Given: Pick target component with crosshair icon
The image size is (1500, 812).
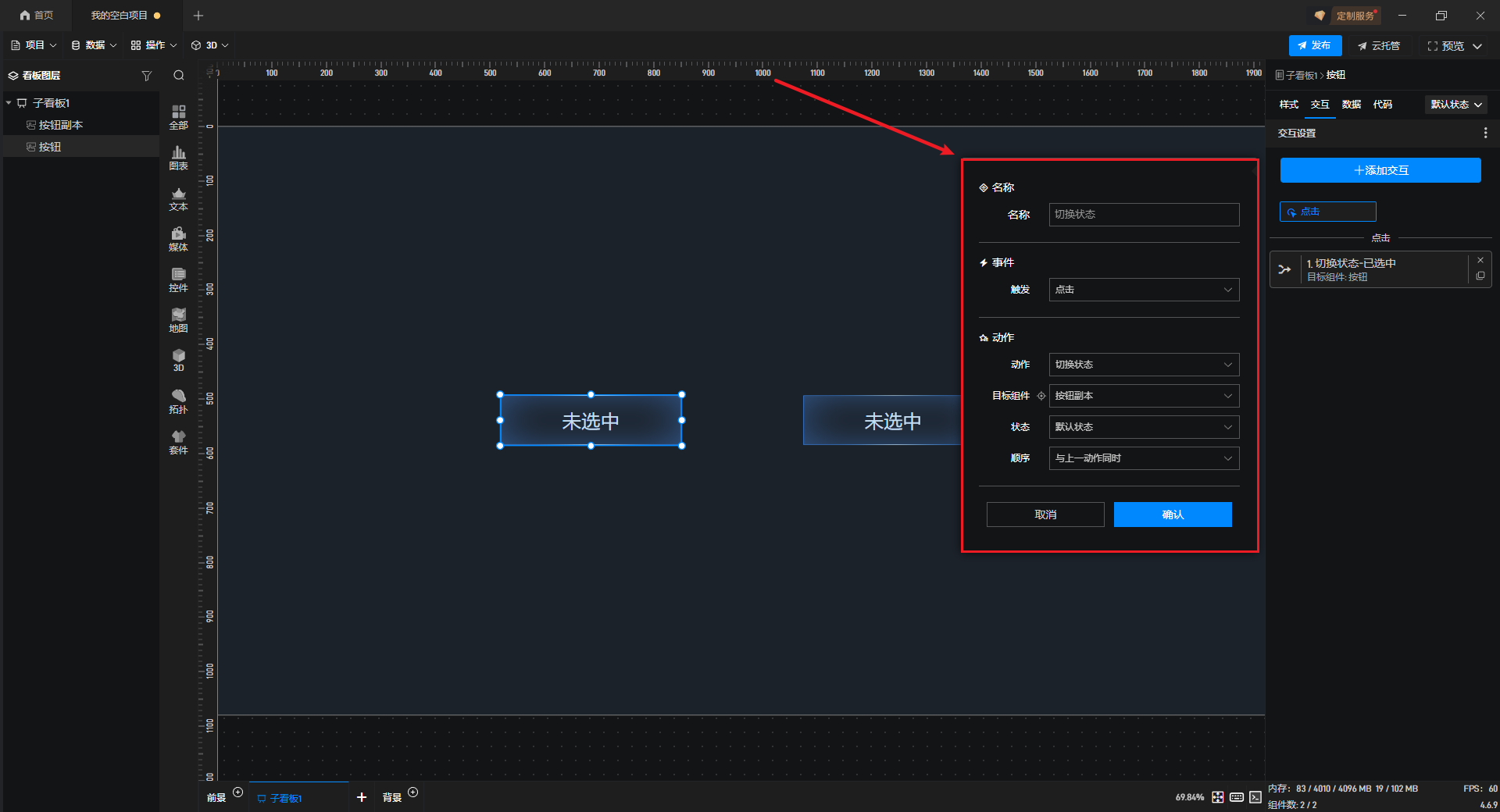Looking at the screenshot, I should point(1041,396).
